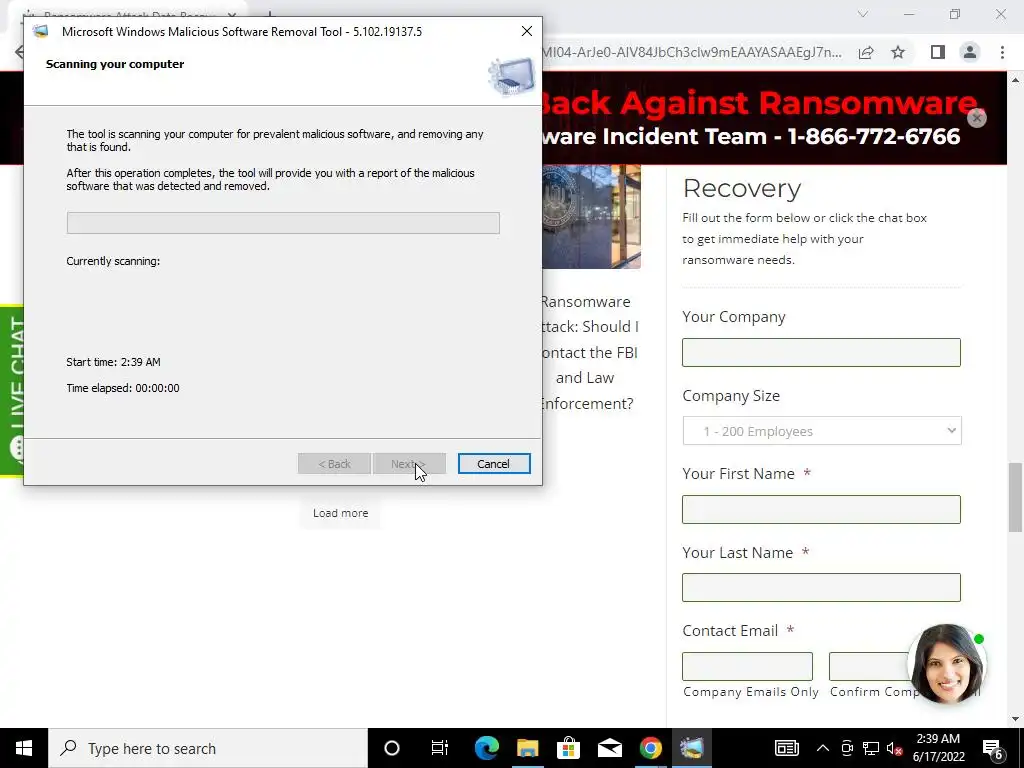Click the scroll-up arrow of page scrollbar
This screenshot has width=1024, height=768.
[x=1016, y=80]
